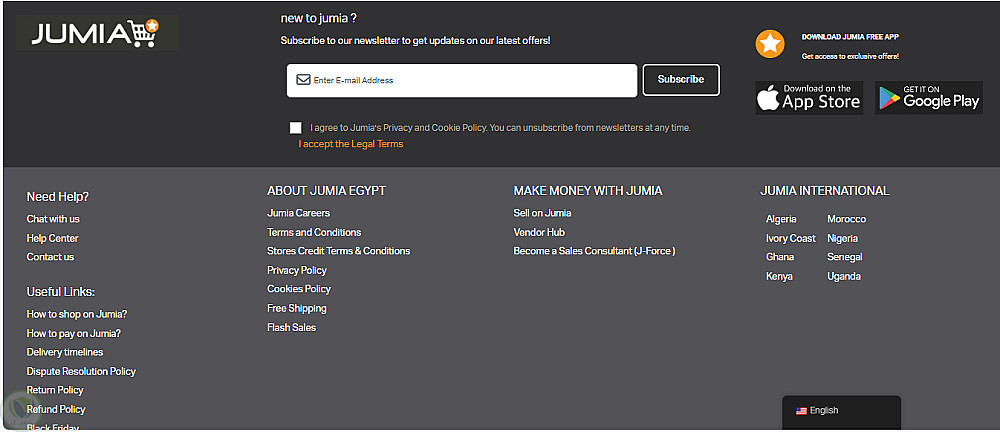The image size is (1000, 432).
Task: Click the Enter E-mail Address field
Action: pyautogui.click(x=470, y=80)
